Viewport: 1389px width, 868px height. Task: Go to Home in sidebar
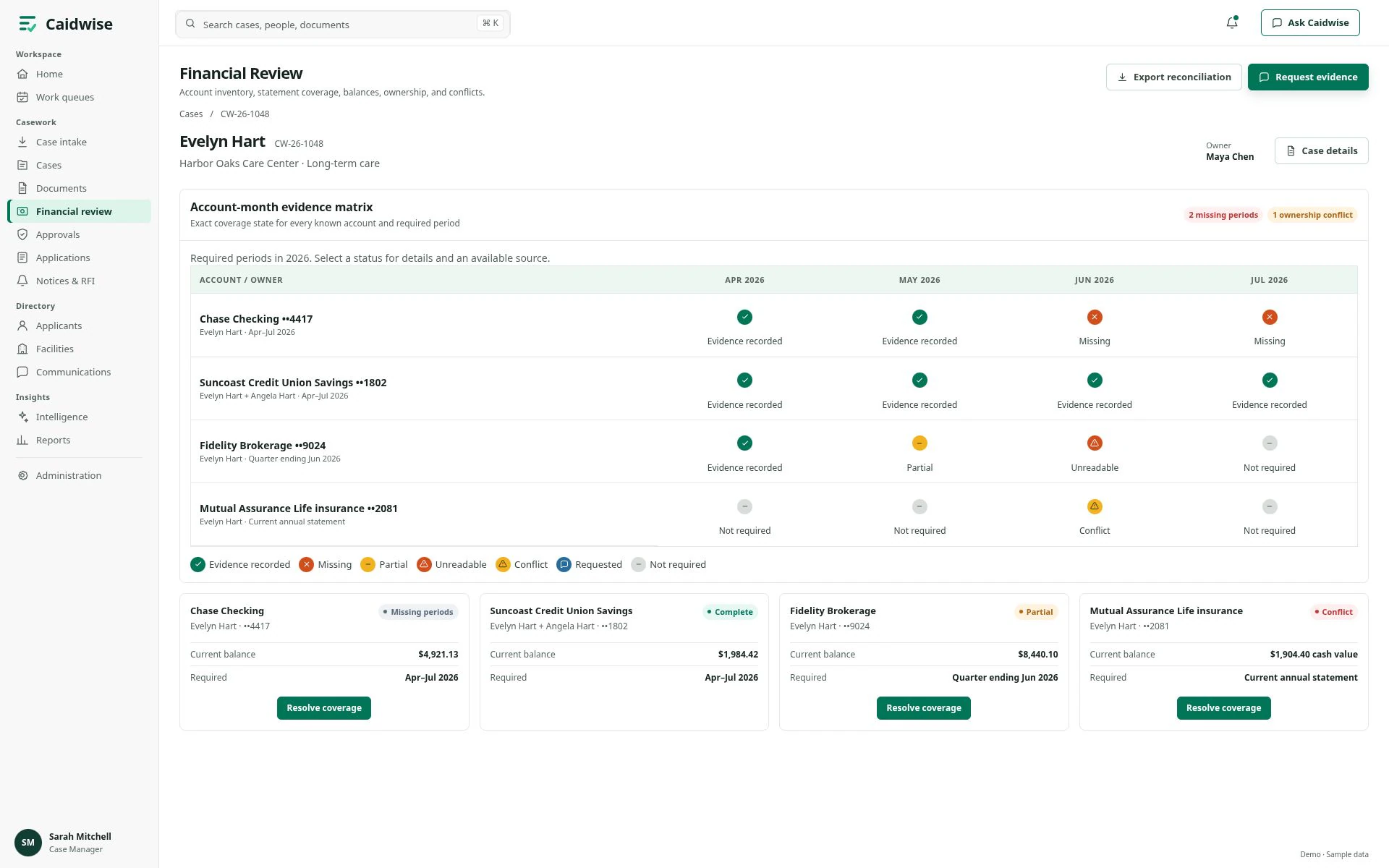point(80,74)
